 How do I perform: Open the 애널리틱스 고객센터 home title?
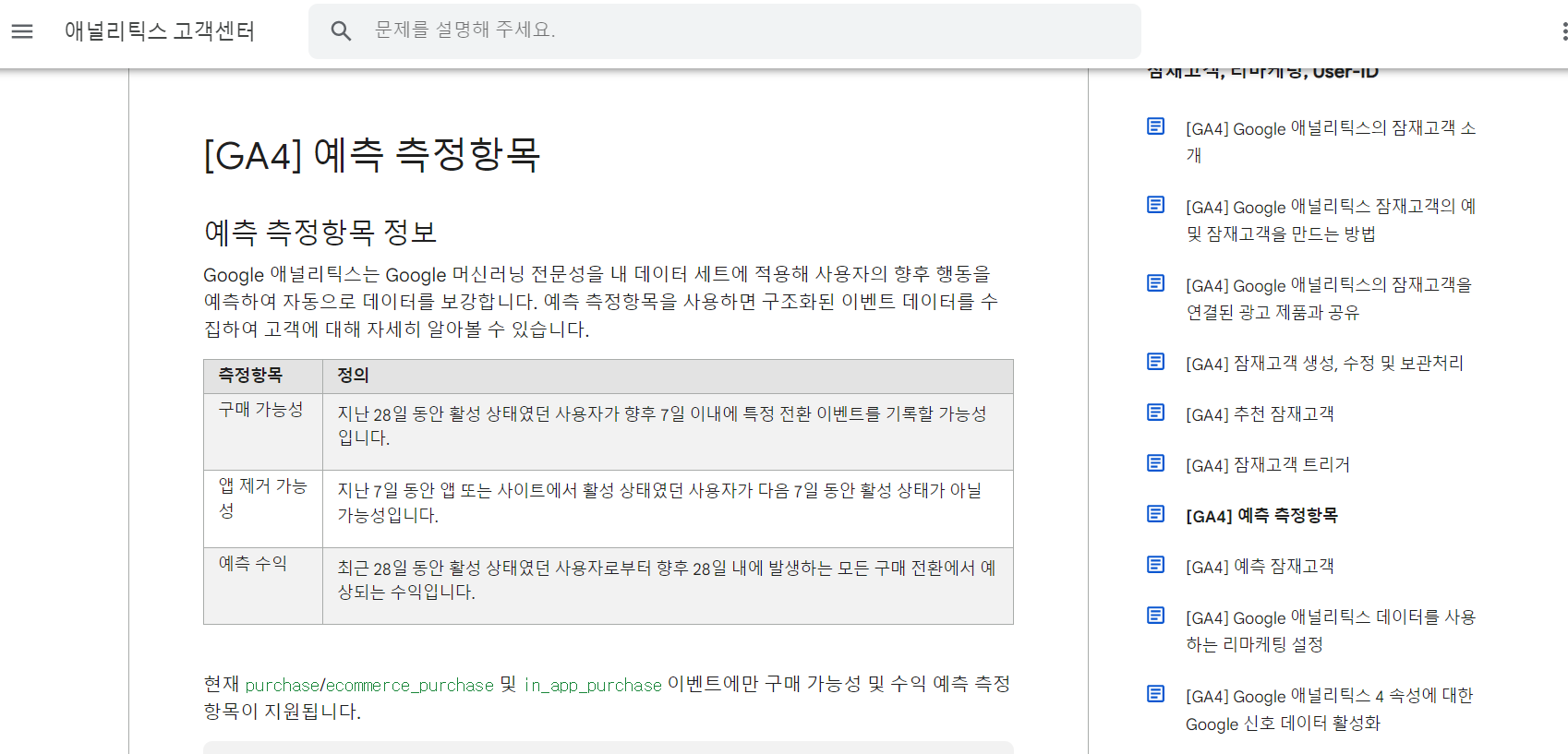click(x=160, y=31)
